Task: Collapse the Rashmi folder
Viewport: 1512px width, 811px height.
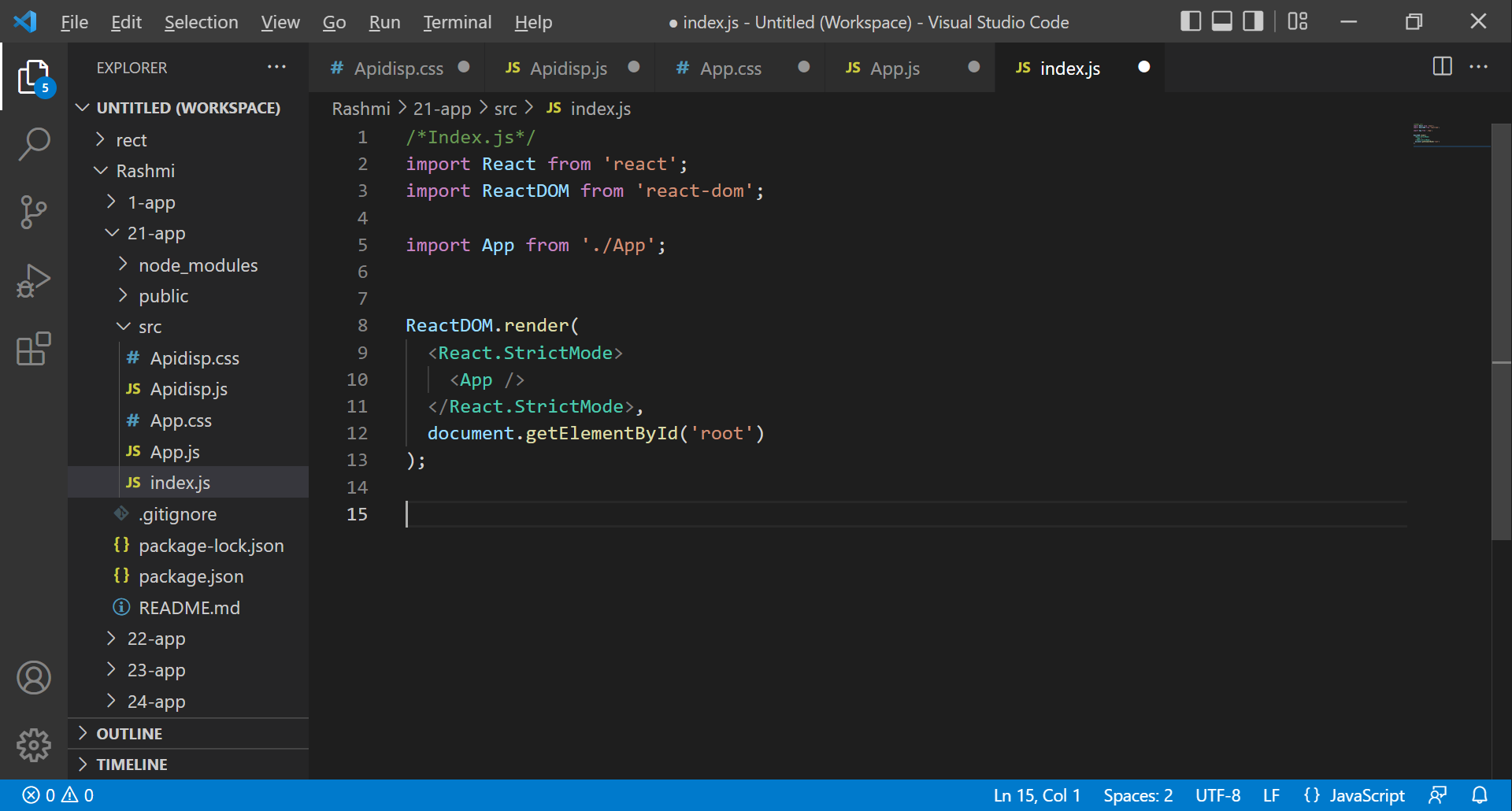Action: click(188, 171)
